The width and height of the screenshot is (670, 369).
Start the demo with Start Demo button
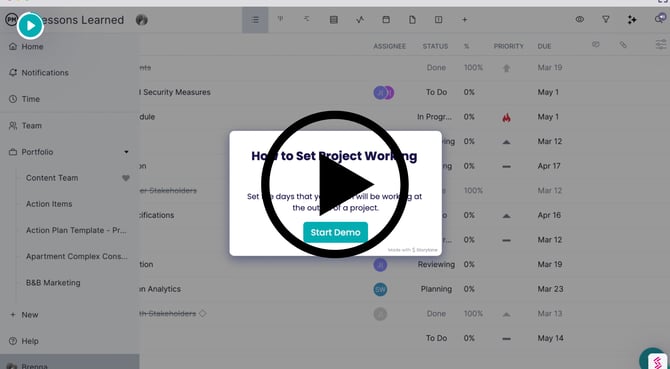pos(335,232)
